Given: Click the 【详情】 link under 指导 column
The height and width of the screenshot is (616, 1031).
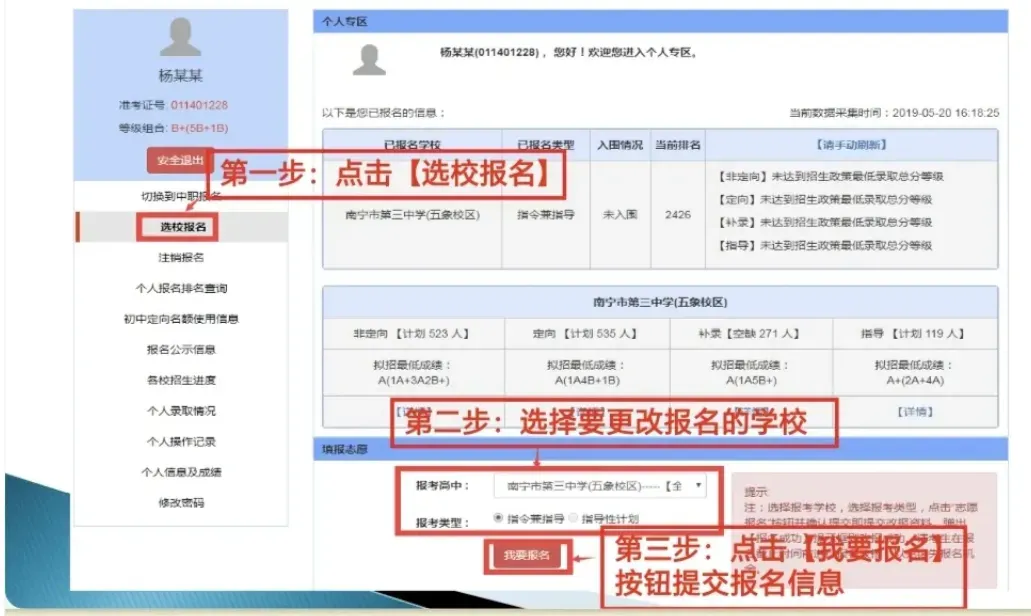Looking at the screenshot, I should click(915, 412).
